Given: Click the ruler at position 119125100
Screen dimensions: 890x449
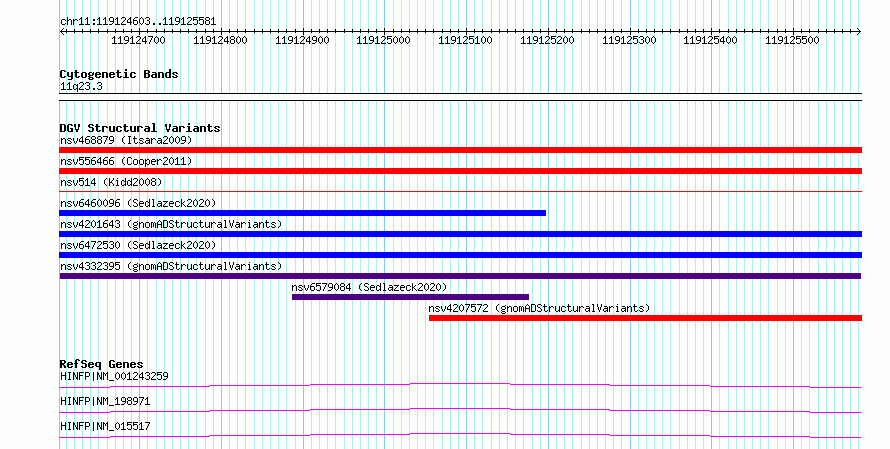Looking at the screenshot, I should point(465,40).
